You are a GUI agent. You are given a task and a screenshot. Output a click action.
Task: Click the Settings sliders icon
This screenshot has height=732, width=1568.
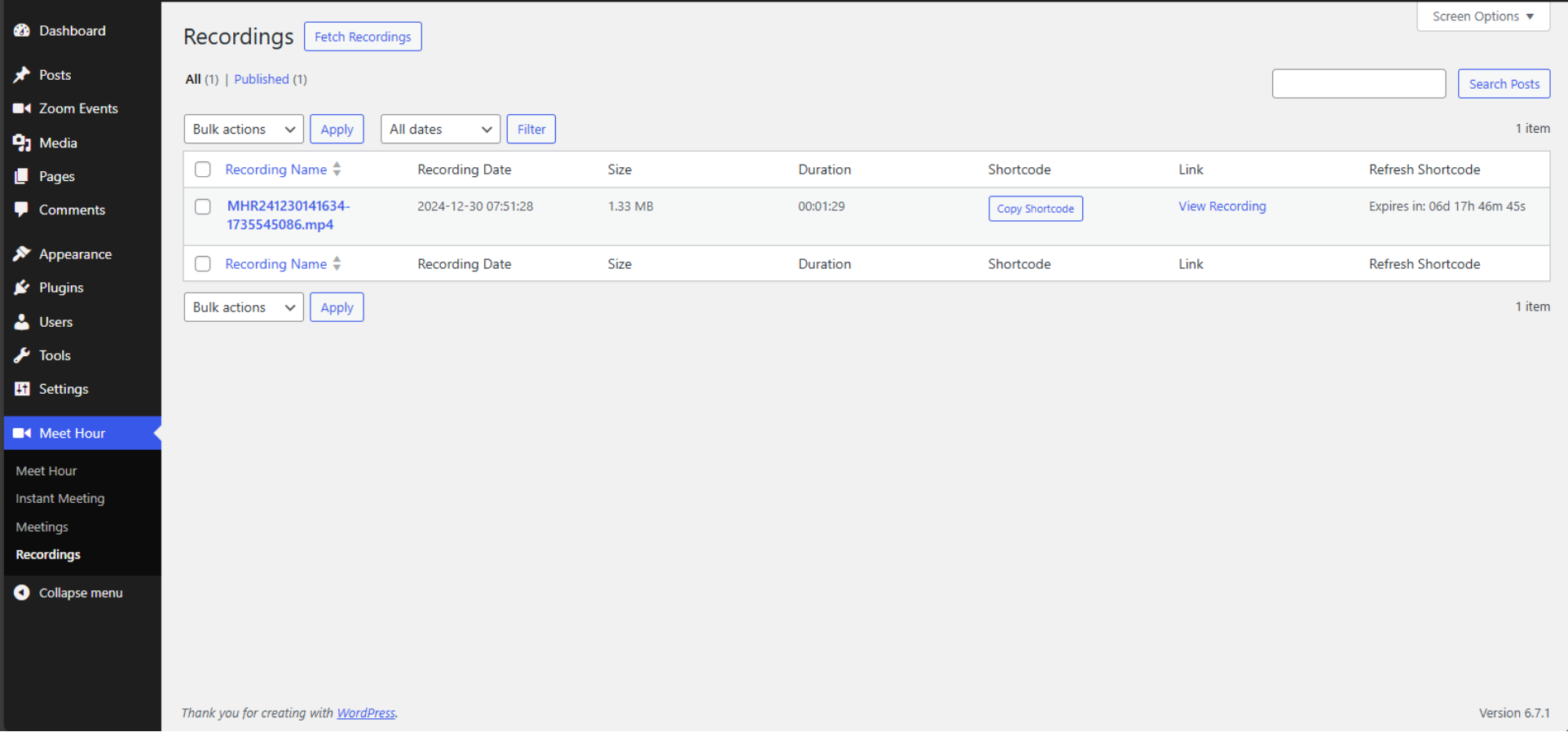click(22, 389)
